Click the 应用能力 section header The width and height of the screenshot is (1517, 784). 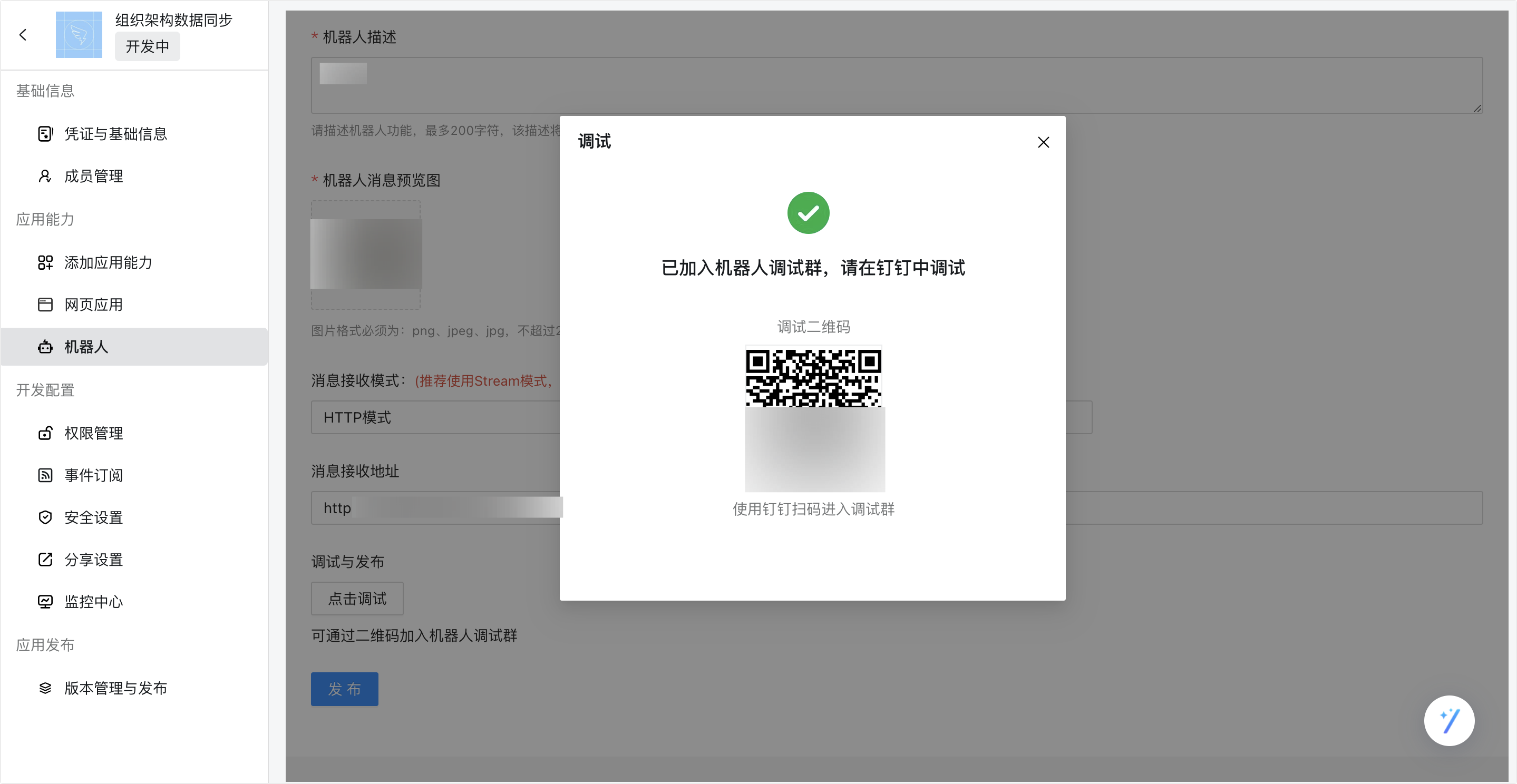[x=45, y=220]
